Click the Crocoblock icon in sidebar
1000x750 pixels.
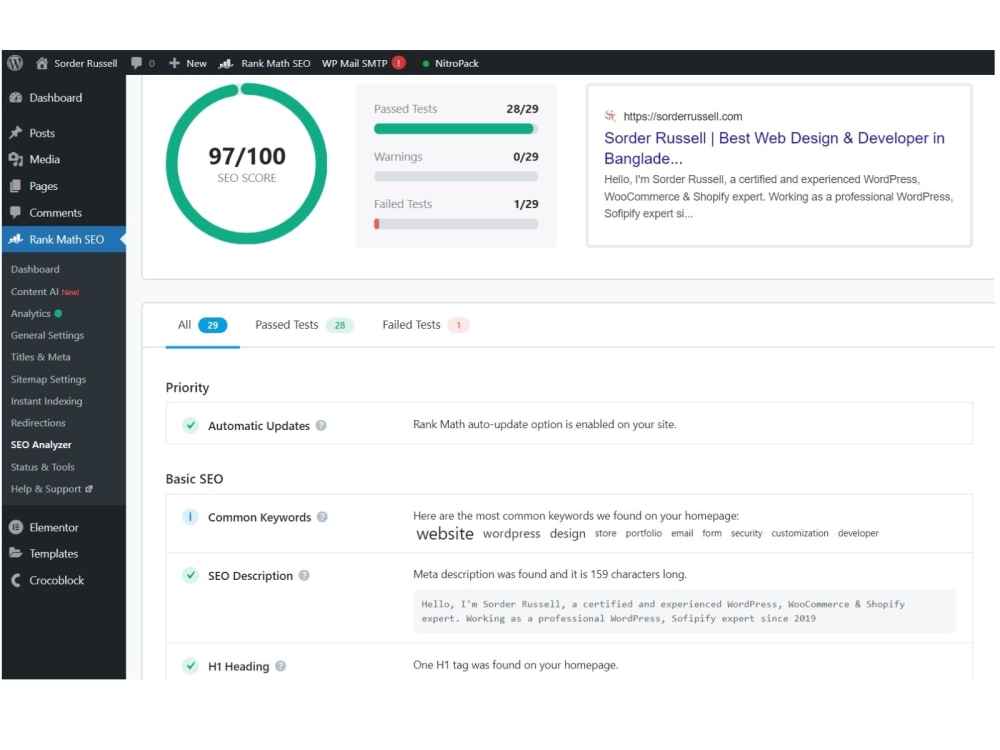click(16, 580)
